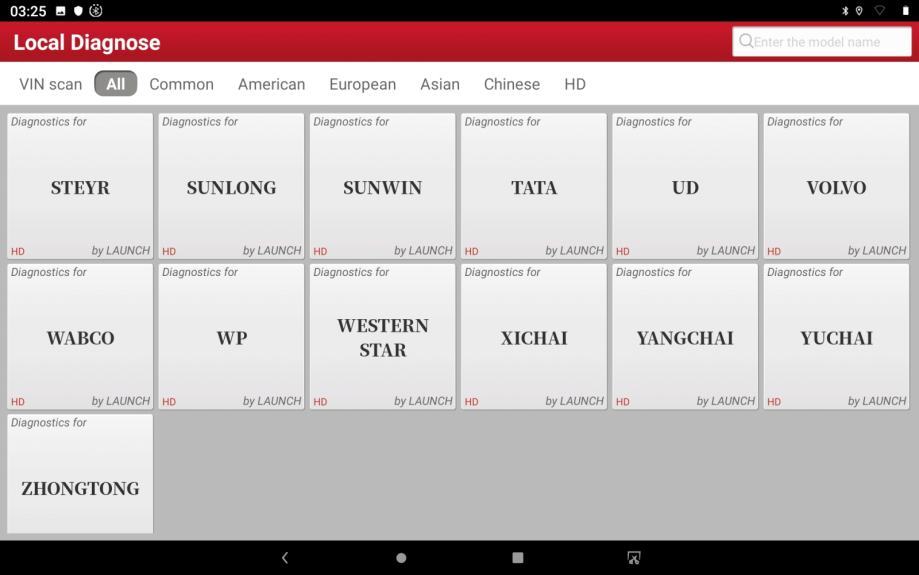Open recent apps square button

(x=518, y=557)
